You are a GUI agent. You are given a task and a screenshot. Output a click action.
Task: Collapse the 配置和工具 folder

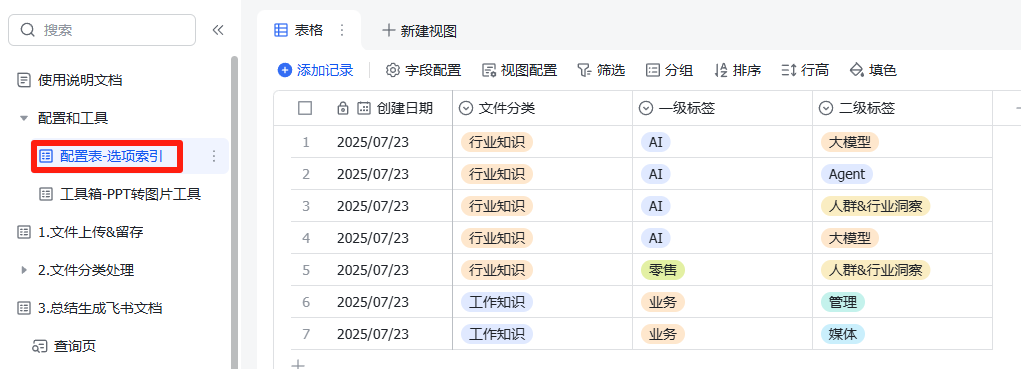pos(24,118)
